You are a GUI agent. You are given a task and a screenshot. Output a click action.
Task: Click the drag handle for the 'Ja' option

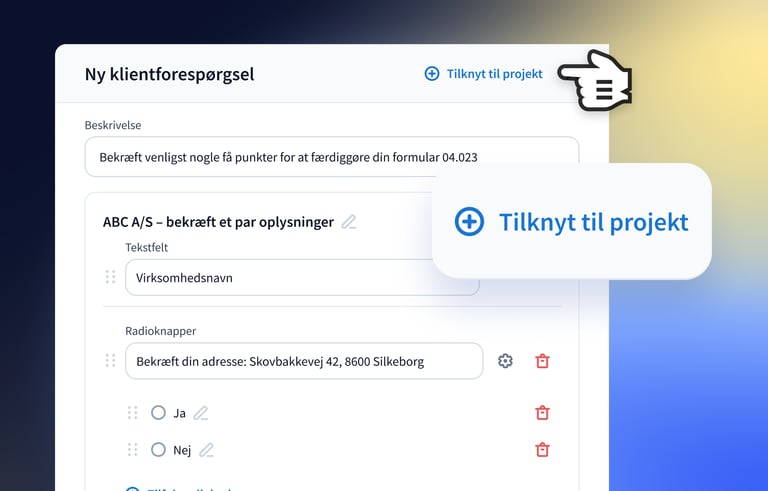tap(132, 412)
